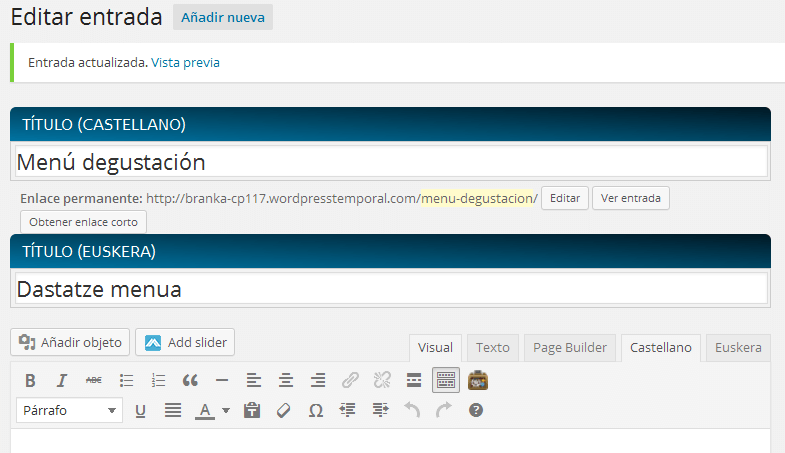This screenshot has height=453, width=785.
Task: Apply strikethrough formatting
Action: (x=94, y=381)
